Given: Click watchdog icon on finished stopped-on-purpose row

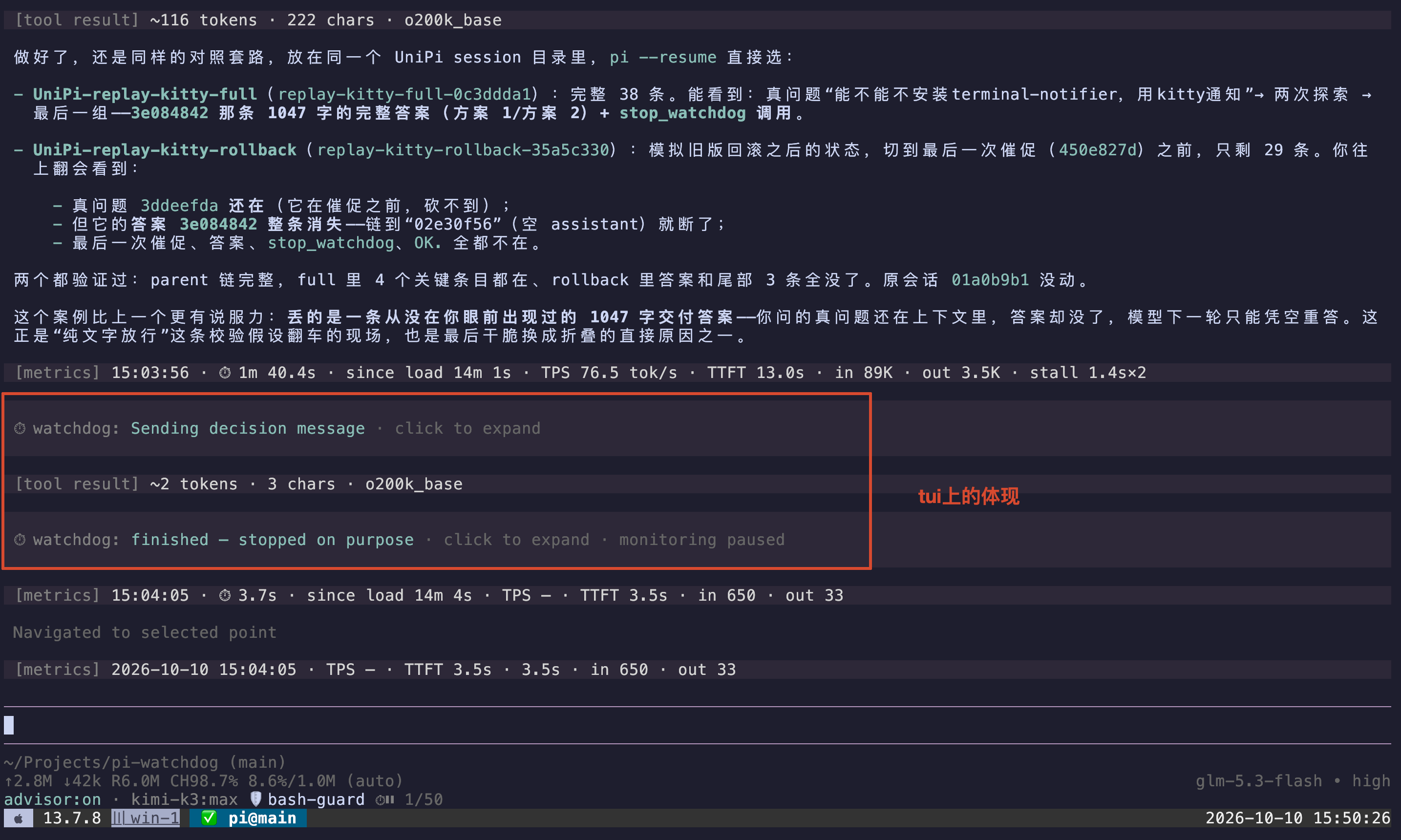Looking at the screenshot, I should (x=20, y=540).
